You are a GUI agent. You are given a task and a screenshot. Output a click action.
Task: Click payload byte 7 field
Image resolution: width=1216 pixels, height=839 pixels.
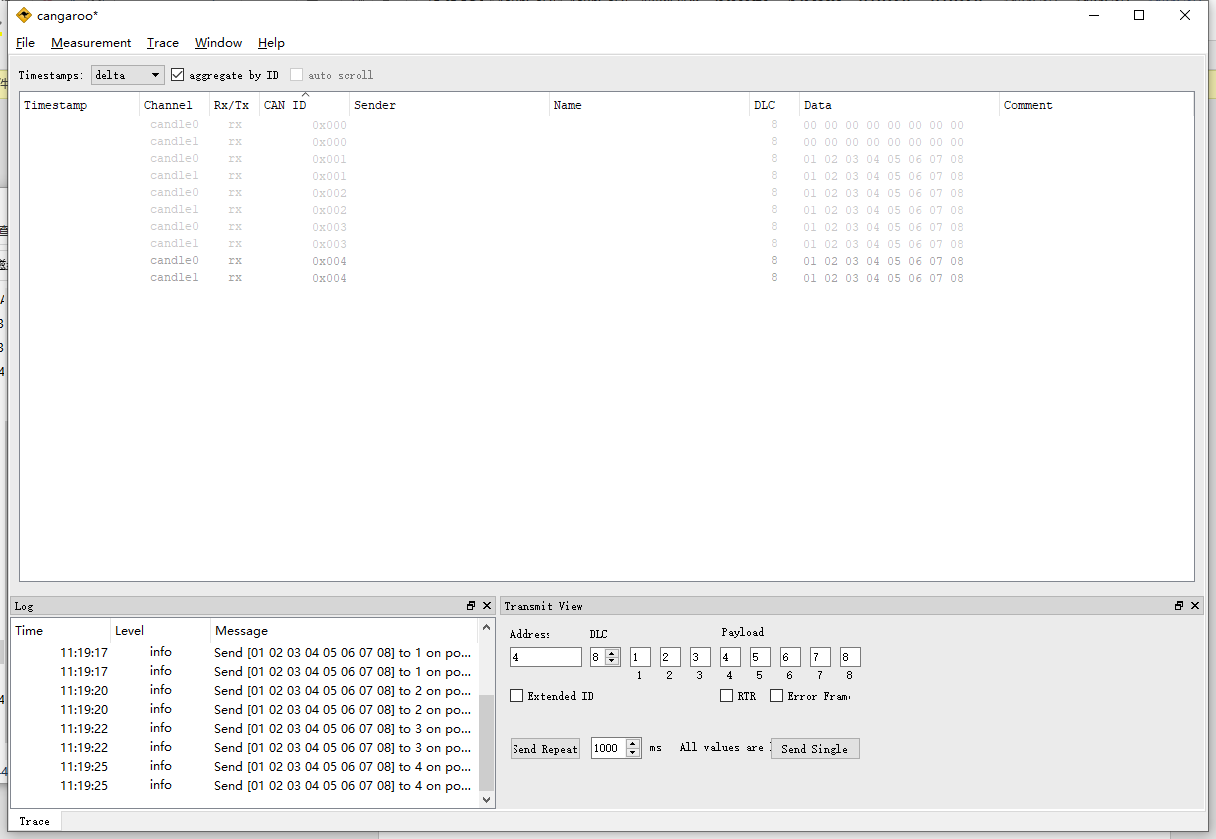pos(820,657)
